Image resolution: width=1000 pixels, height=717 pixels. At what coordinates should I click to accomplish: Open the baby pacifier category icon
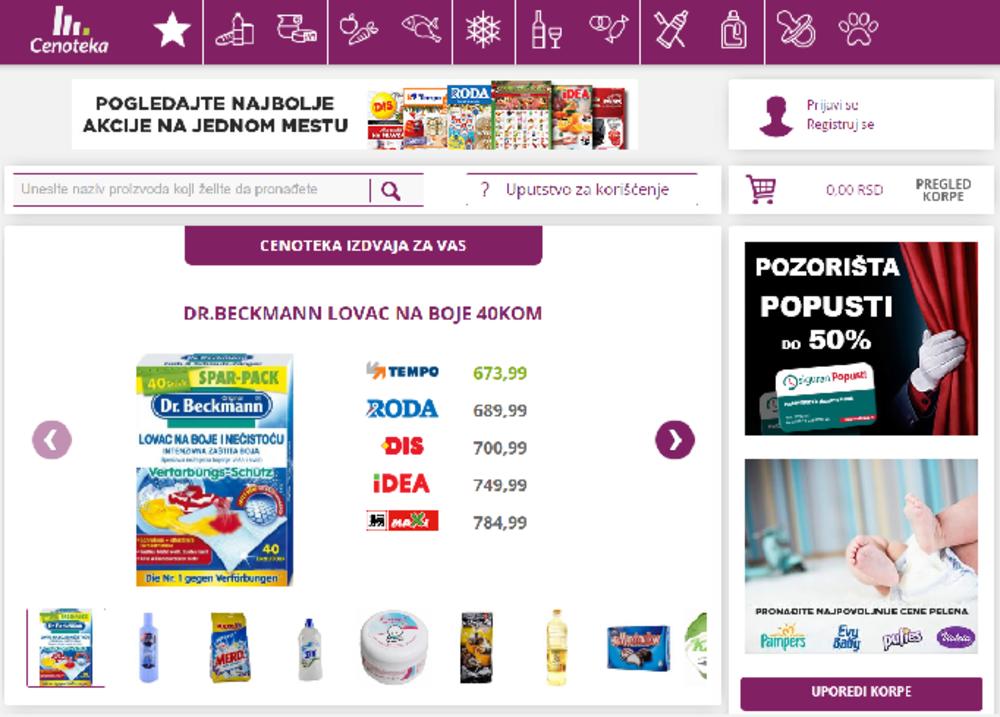[795, 29]
